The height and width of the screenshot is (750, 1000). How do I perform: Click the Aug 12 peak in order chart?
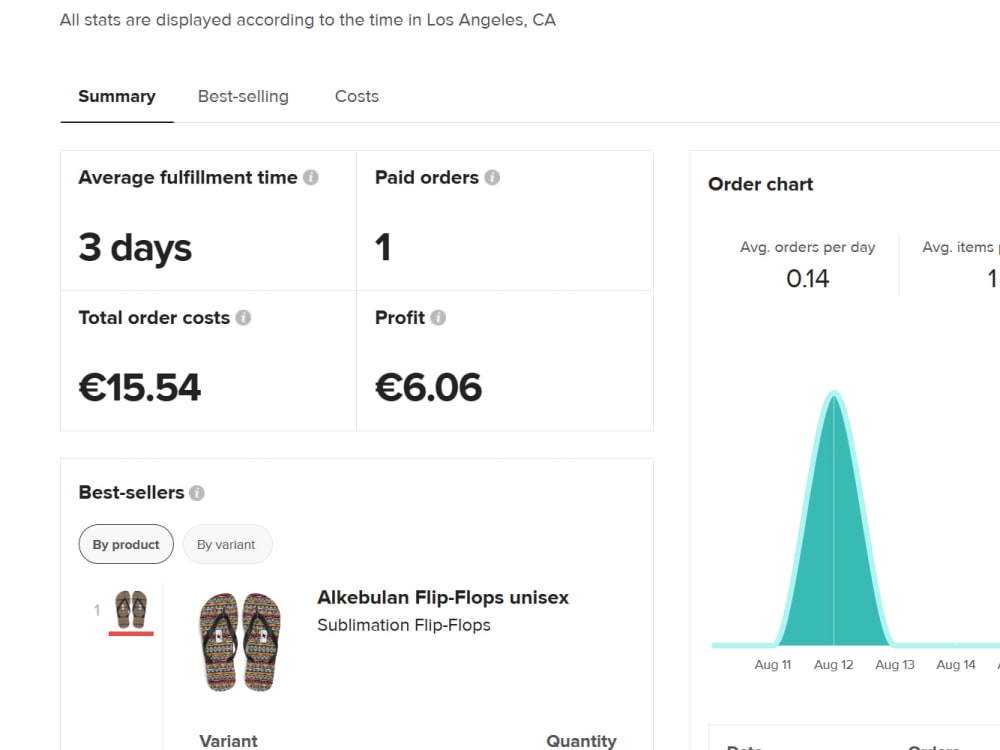[834, 395]
